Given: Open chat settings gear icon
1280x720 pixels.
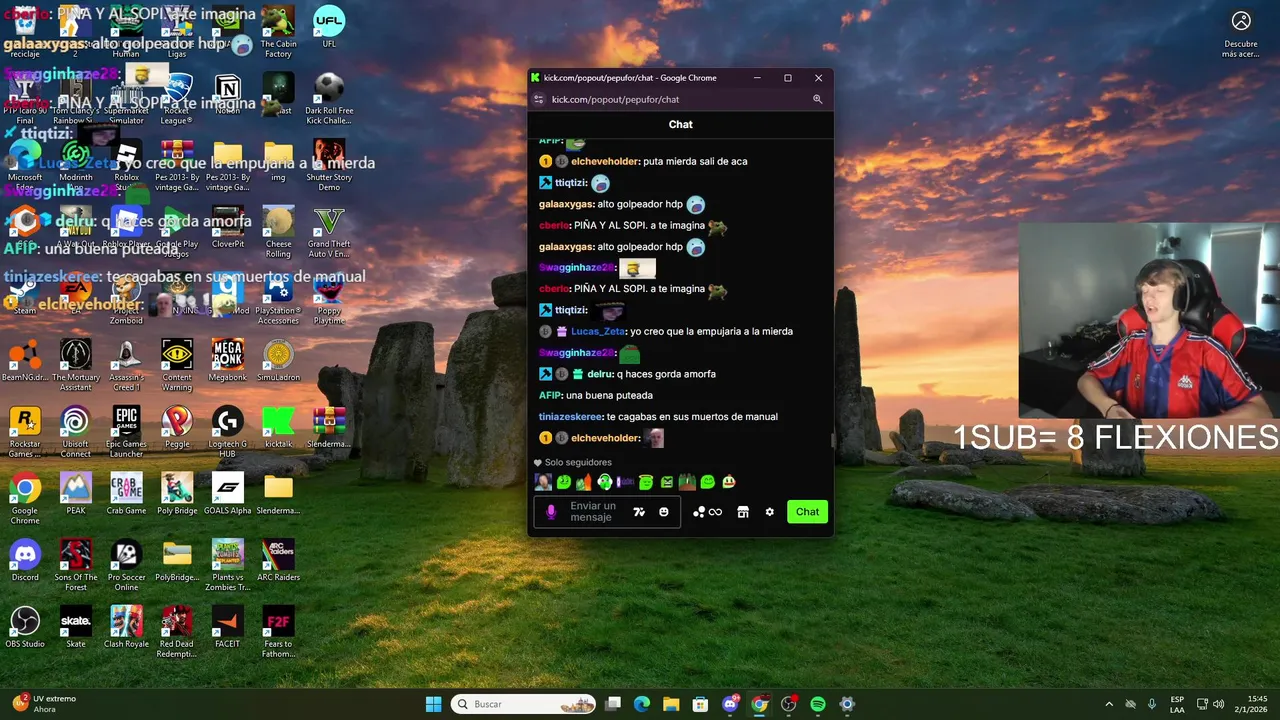Looking at the screenshot, I should (769, 512).
